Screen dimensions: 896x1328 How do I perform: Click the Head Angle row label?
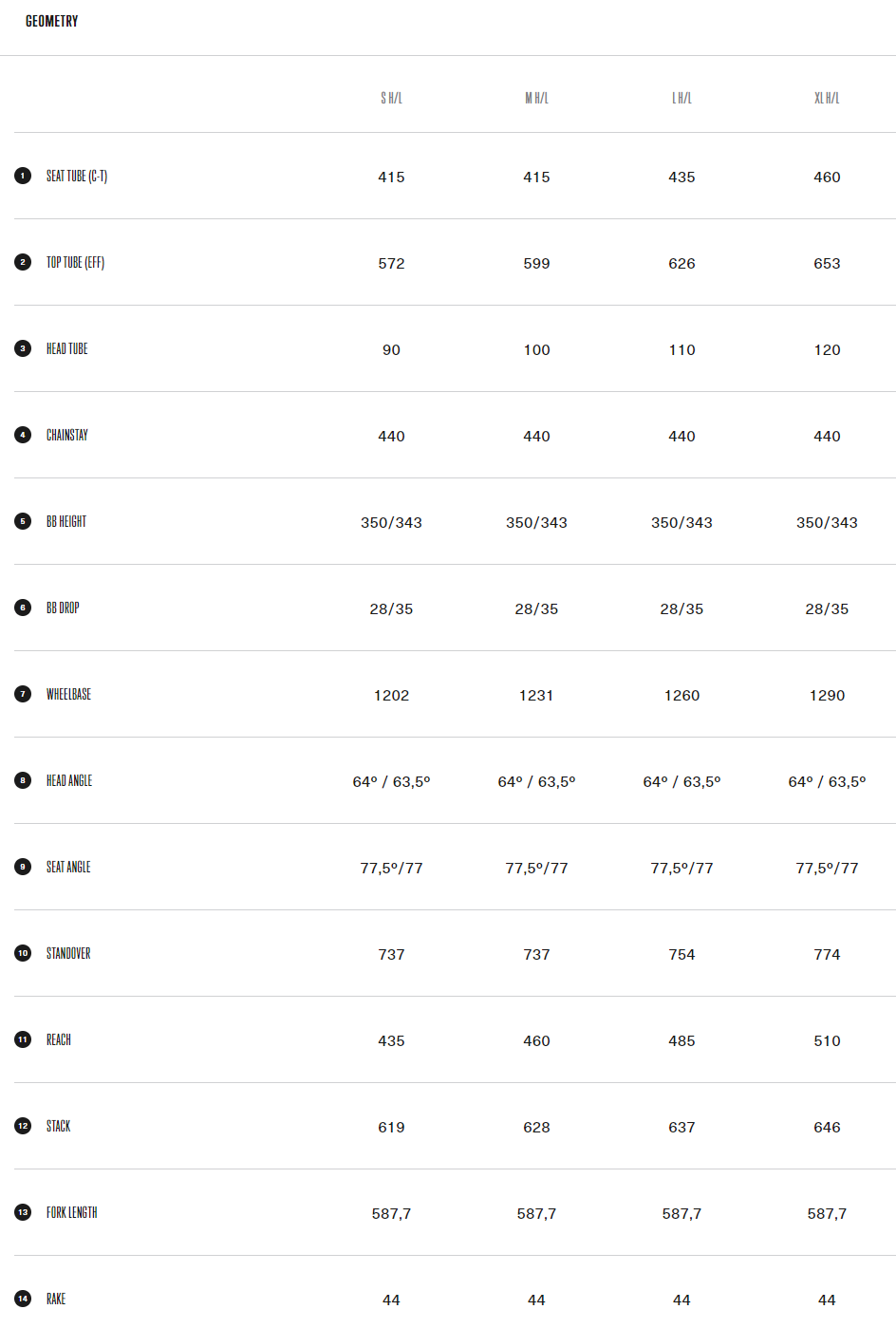[x=69, y=780]
